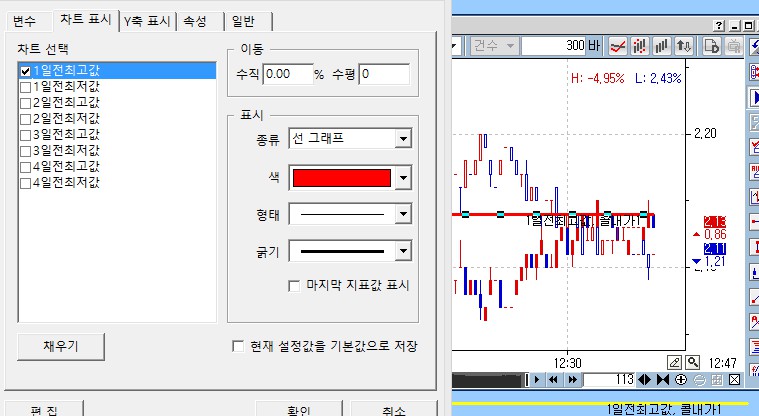Click the fast-forward scroll button under the chart
The width and height of the screenshot is (759, 416).
click(x=573, y=380)
